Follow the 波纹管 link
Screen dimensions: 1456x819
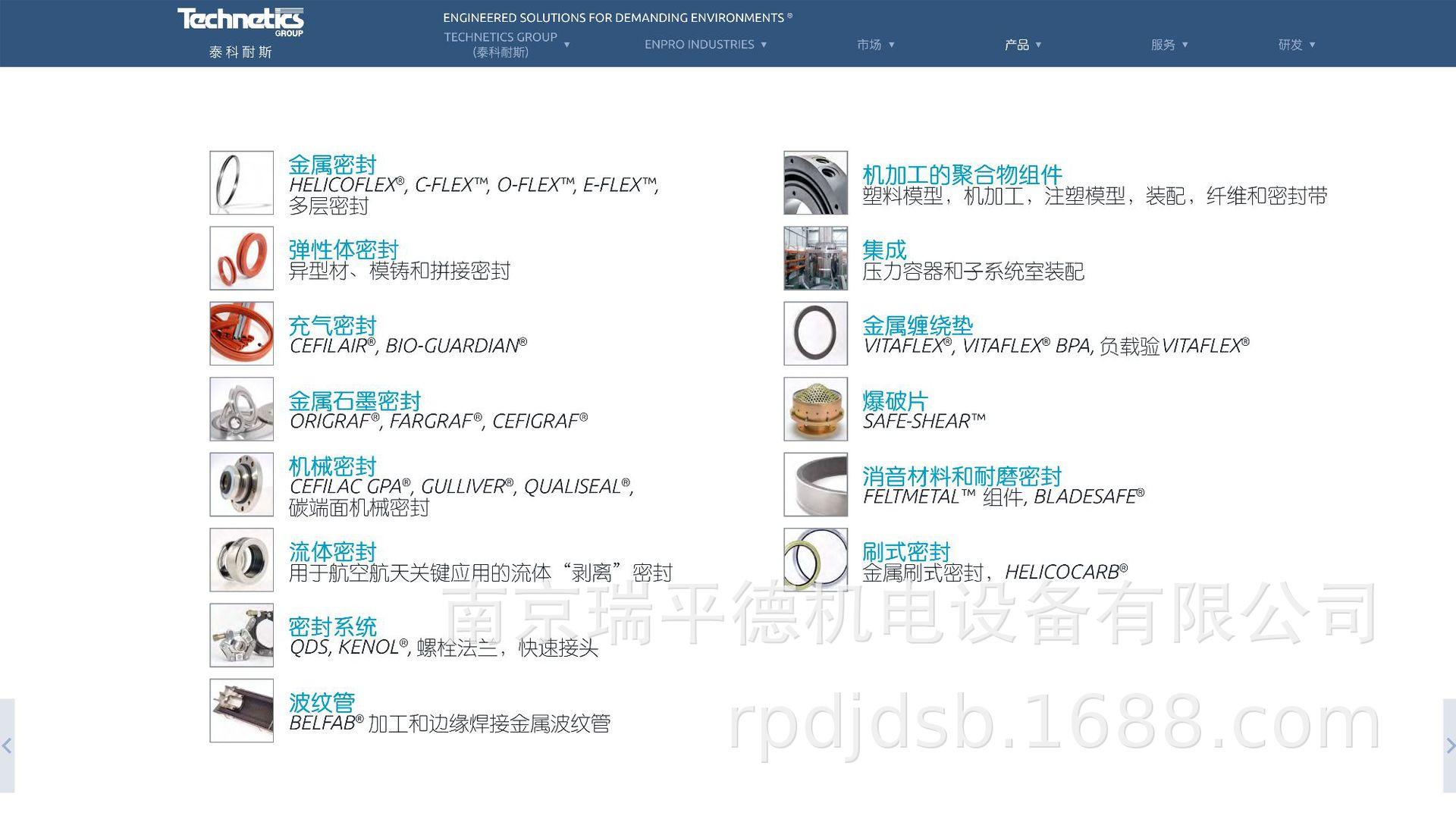322,702
